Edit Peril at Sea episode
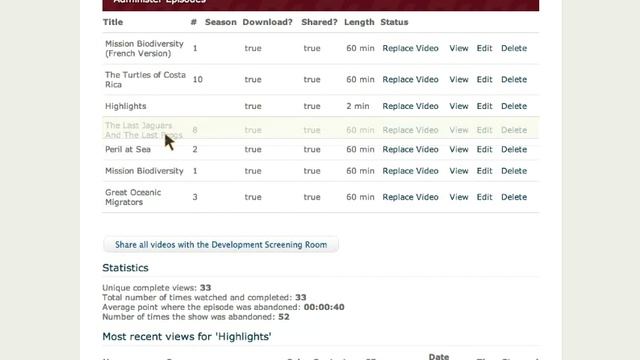 [484, 149]
